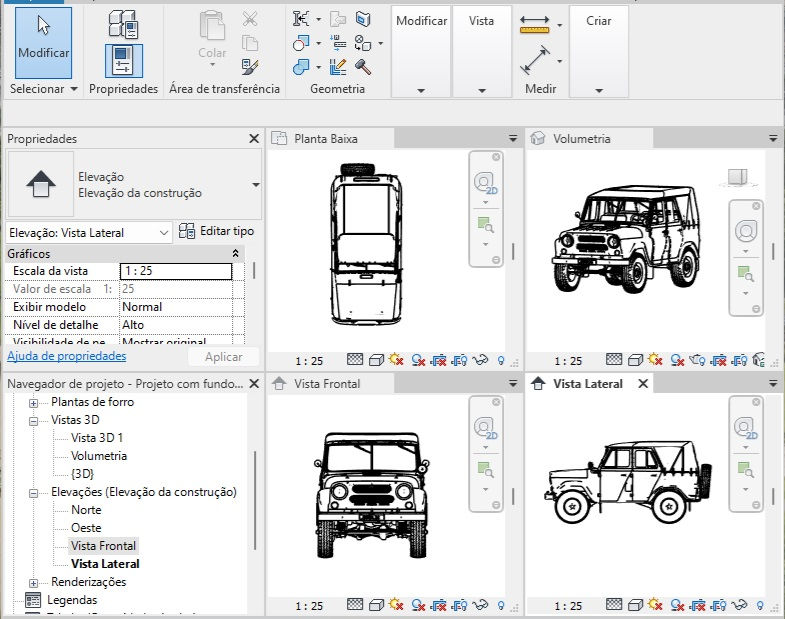
Task: Expand the Renderizações node
Action: (x=33, y=583)
